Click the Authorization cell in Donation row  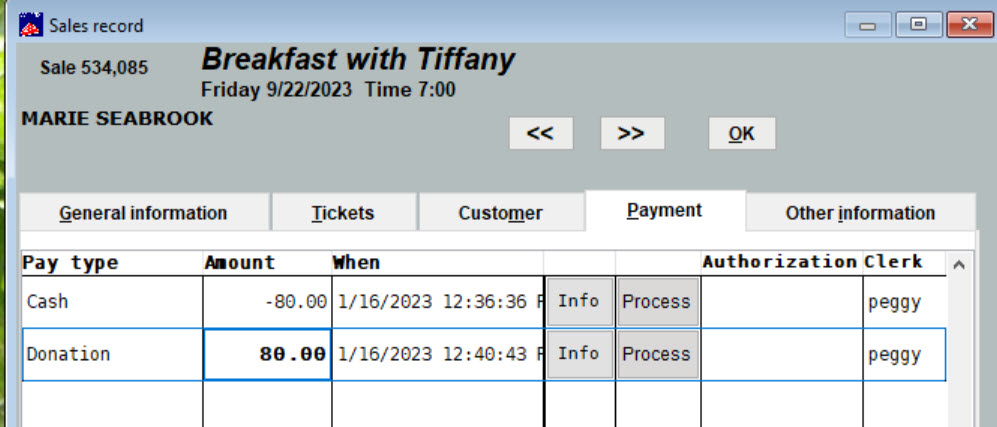coord(781,355)
